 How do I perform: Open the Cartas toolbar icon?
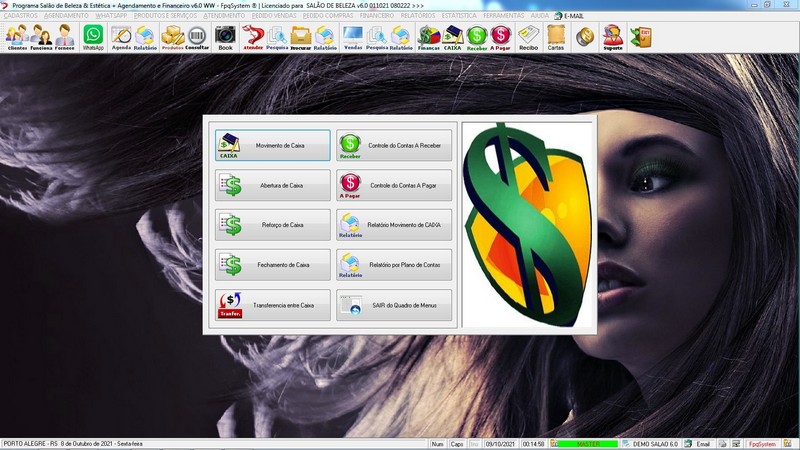(556, 38)
